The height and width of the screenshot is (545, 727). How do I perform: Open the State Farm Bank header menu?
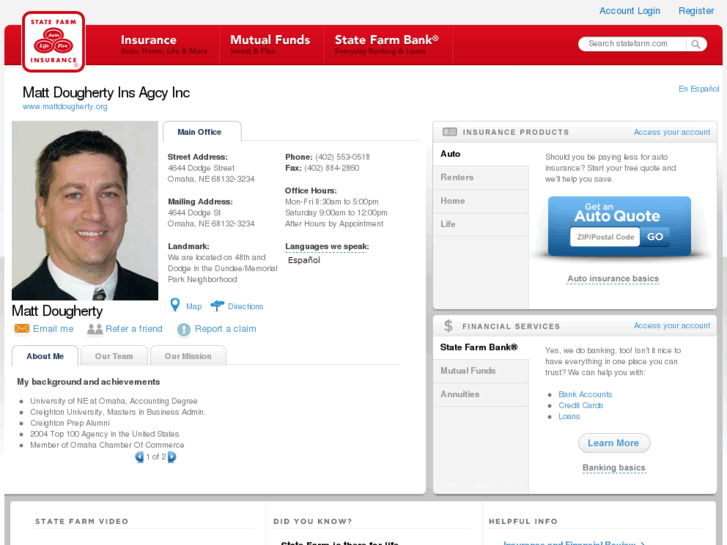coord(387,45)
